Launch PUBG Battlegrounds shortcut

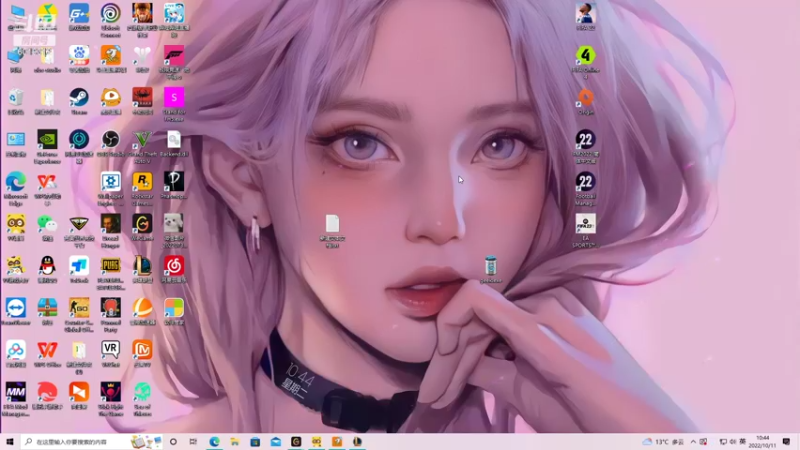[111, 273]
